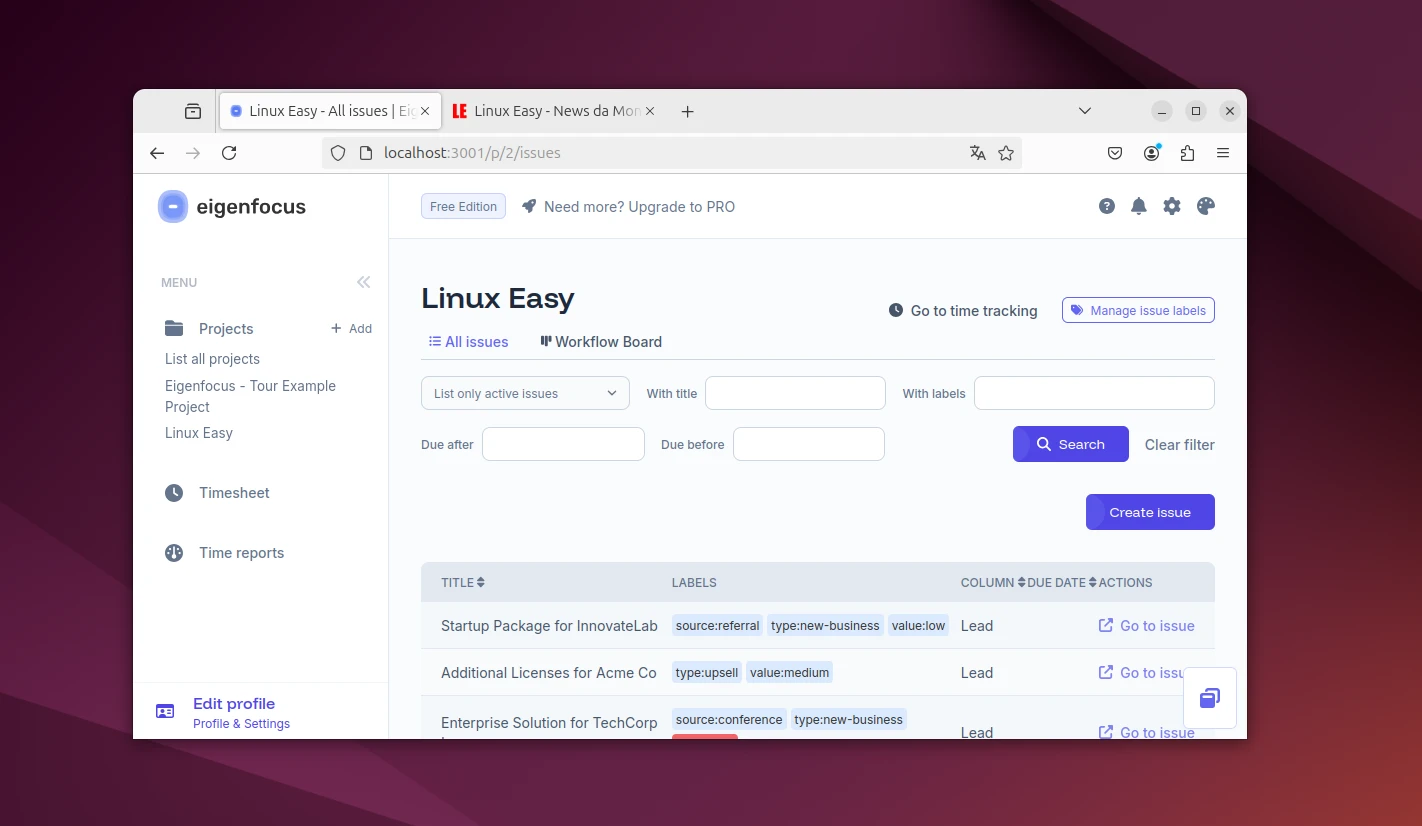1422x826 pixels.
Task: Open notifications bell icon
Action: 1138,206
